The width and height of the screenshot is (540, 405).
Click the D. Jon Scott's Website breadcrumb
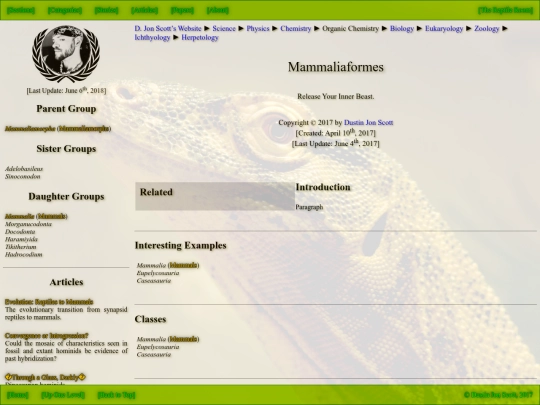point(168,29)
